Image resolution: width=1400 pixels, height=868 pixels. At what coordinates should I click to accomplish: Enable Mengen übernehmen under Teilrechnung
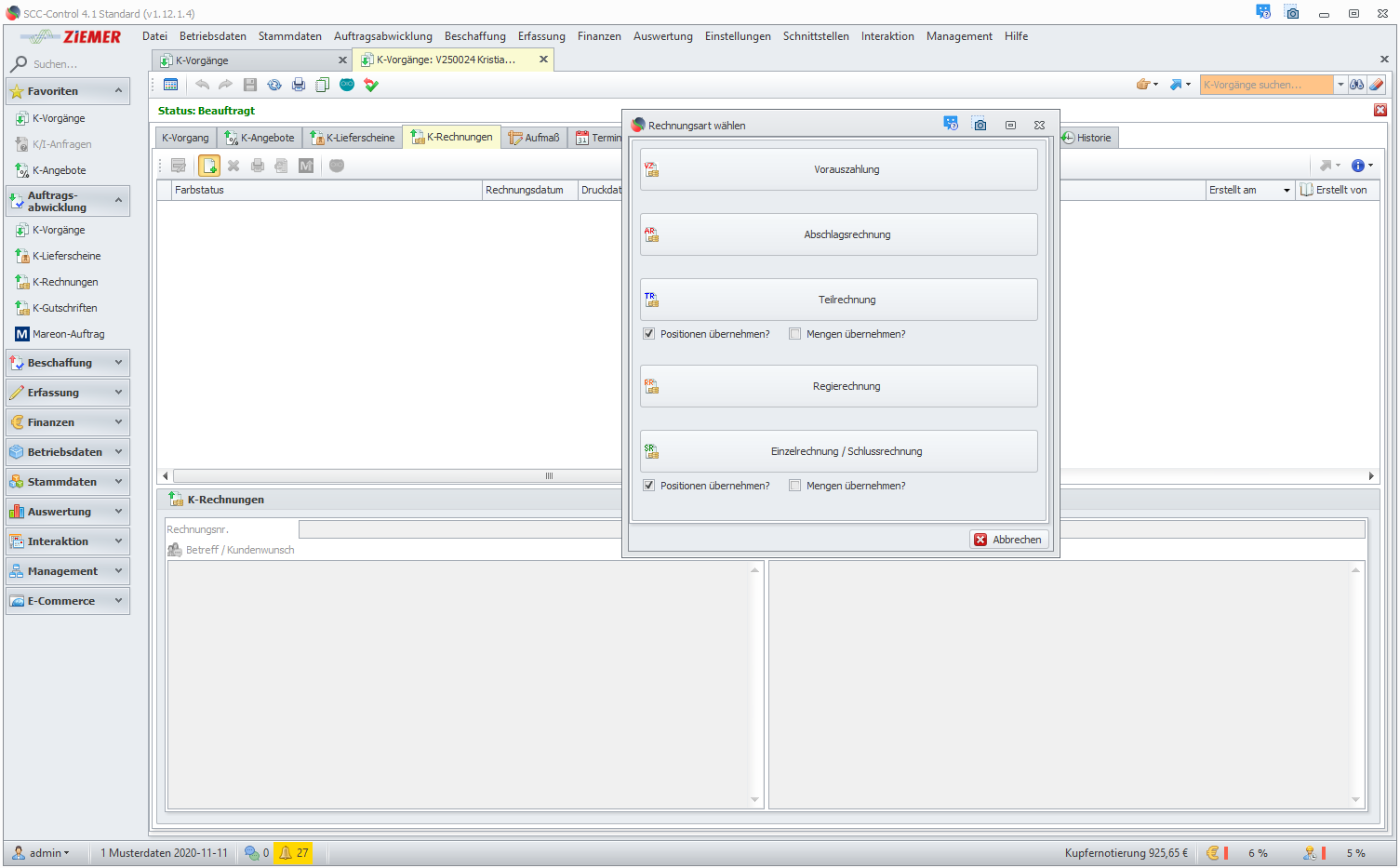(x=795, y=334)
